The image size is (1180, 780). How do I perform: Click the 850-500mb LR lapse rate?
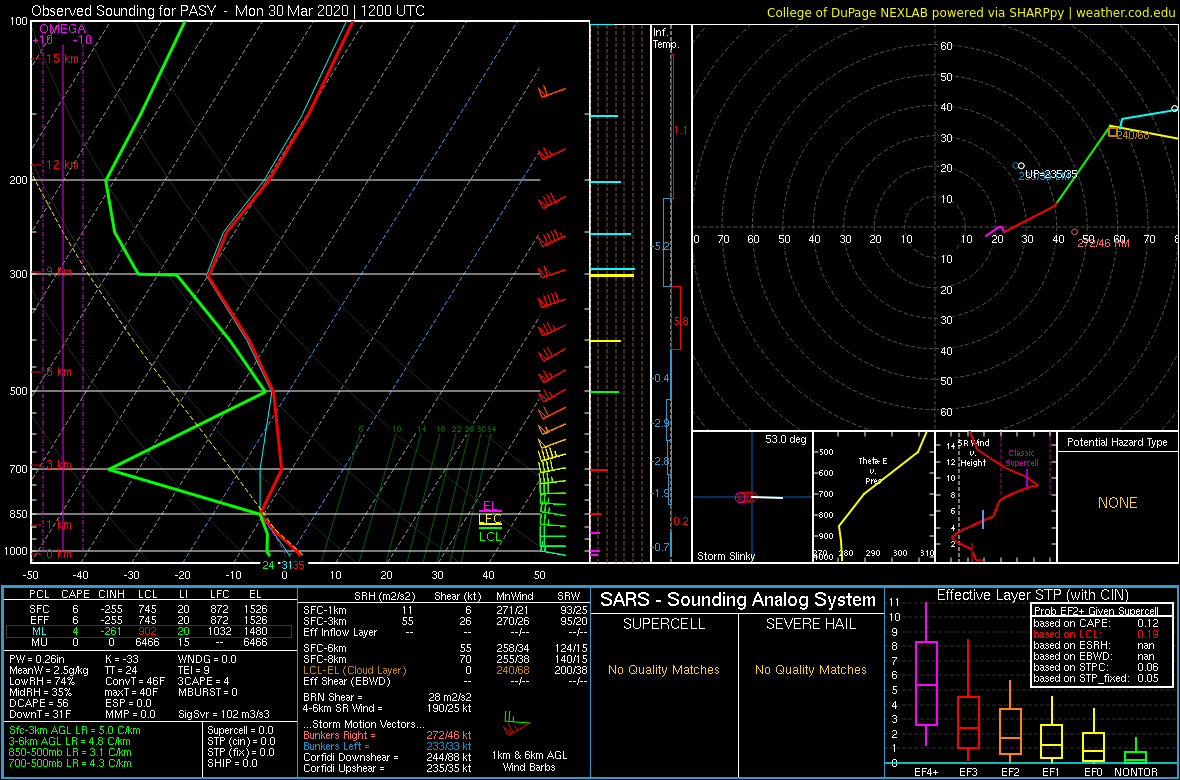click(70, 752)
